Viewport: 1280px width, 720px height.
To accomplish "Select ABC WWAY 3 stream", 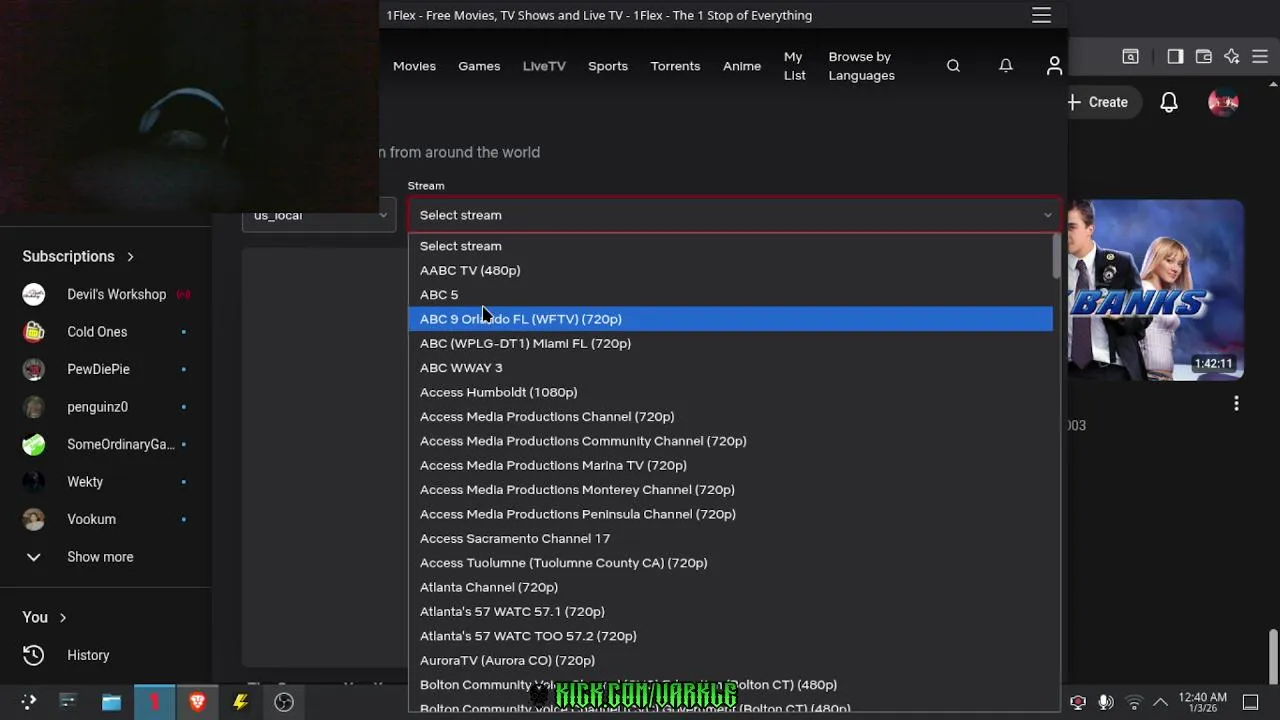I will coord(730,367).
